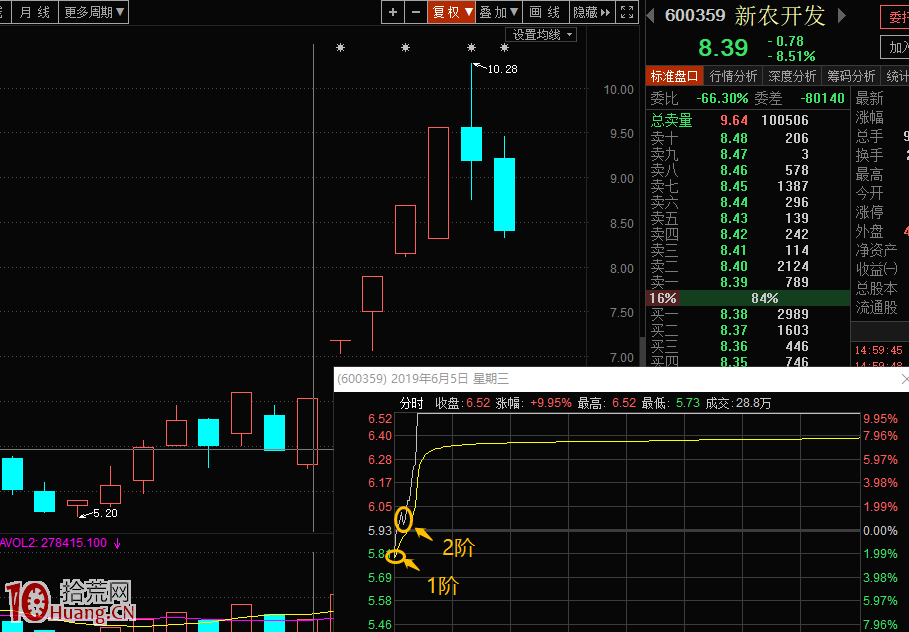The height and width of the screenshot is (632, 909).
Task: Zoom in chart with plus button
Action: [x=393, y=12]
